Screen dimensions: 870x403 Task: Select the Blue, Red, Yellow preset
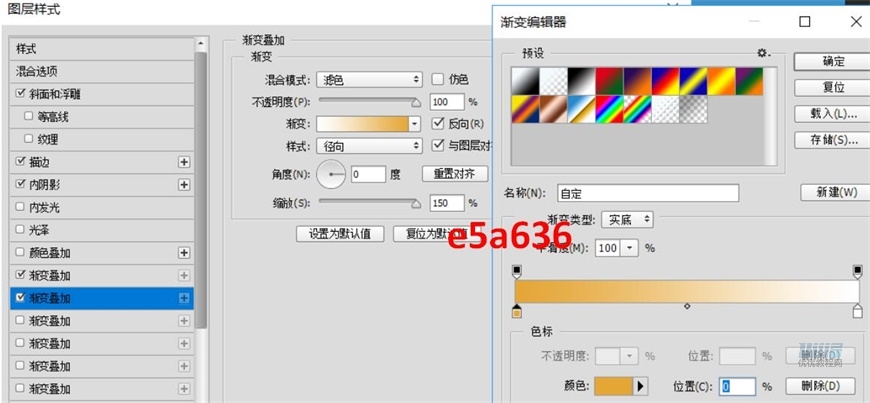tap(665, 81)
